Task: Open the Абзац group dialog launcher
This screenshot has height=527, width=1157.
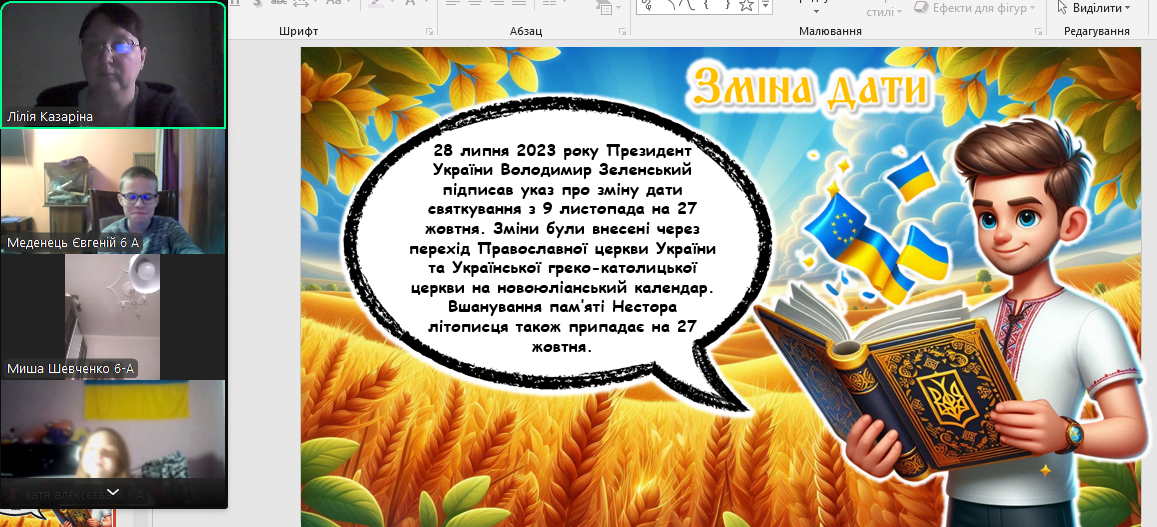Action: point(623,32)
